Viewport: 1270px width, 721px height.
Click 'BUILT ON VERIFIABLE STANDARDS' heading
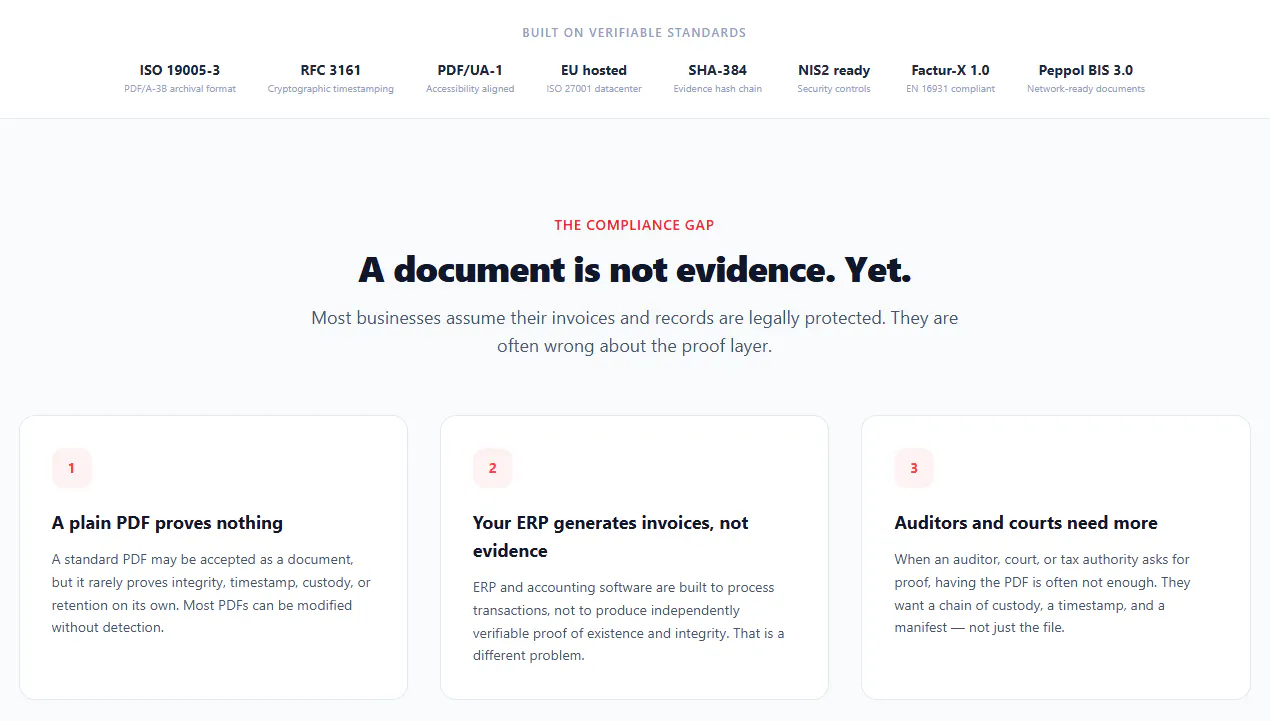tap(634, 33)
